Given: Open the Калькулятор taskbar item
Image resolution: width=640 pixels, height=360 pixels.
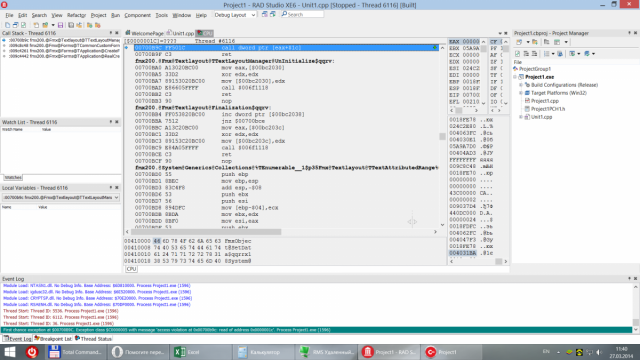Looking at the screenshot, I should 264,352.
